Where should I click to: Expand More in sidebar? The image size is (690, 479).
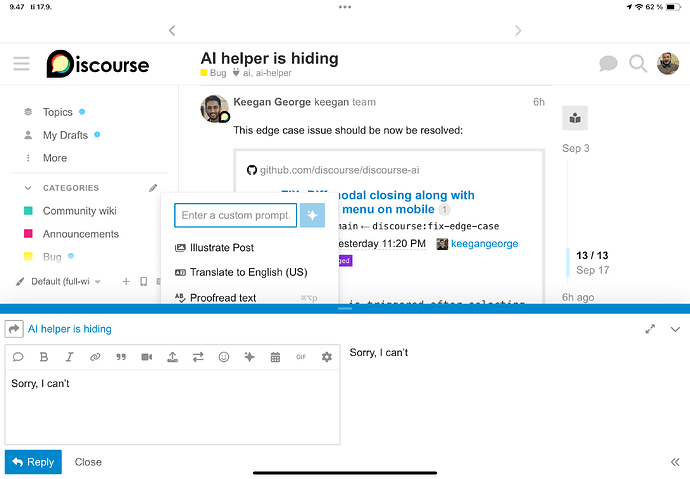coord(55,158)
